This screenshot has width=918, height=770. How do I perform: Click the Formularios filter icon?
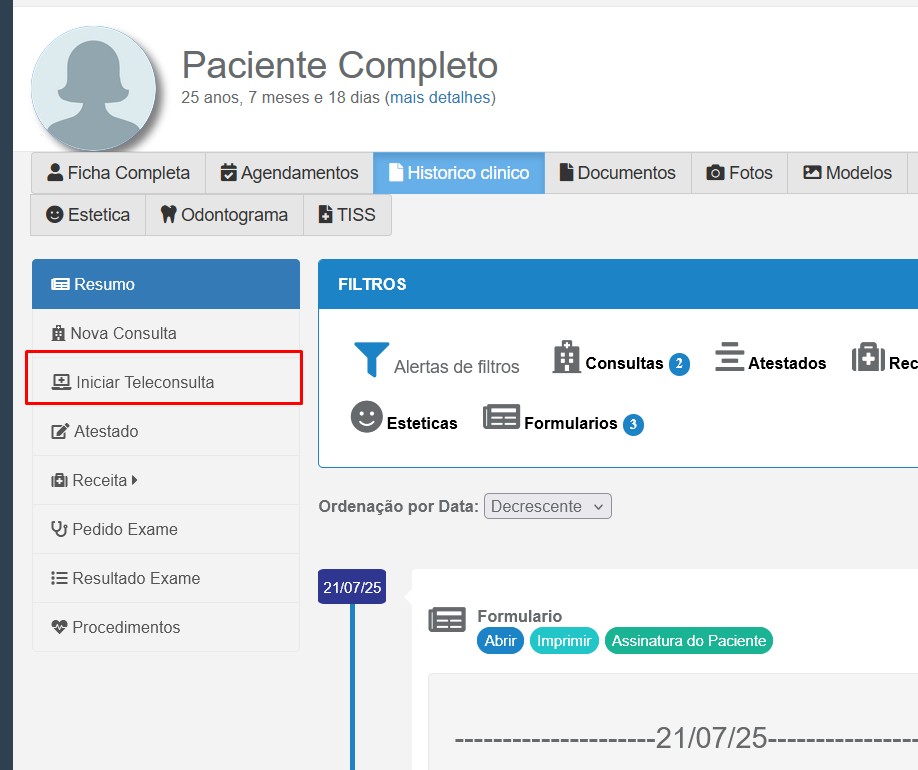tap(501, 417)
